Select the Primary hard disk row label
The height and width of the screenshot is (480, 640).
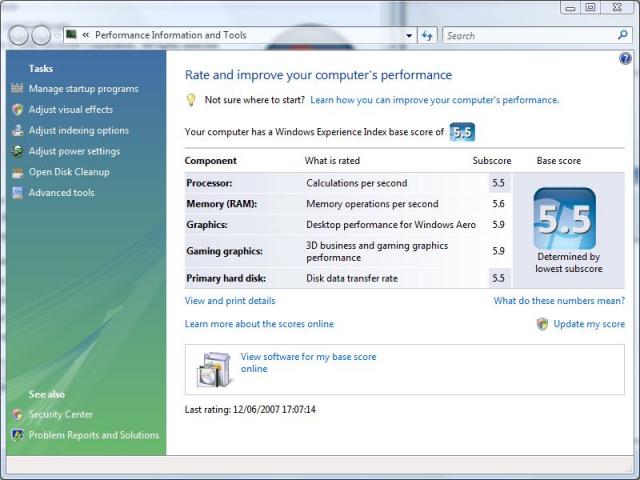226,278
